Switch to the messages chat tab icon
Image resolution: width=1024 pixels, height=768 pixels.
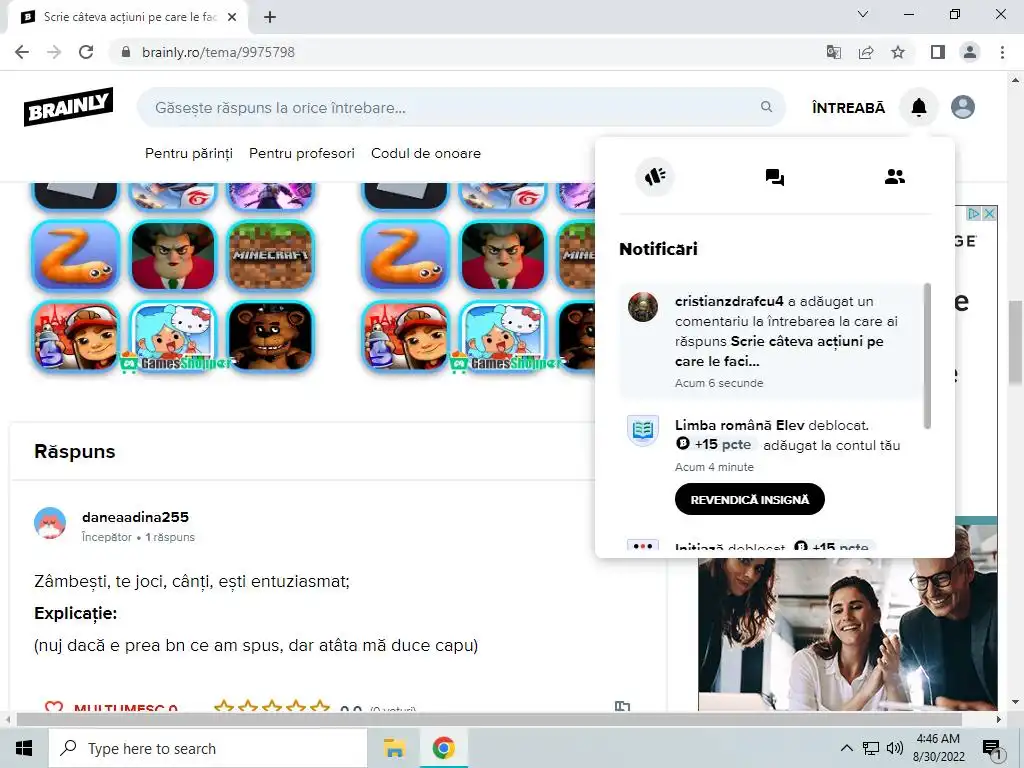(x=775, y=176)
